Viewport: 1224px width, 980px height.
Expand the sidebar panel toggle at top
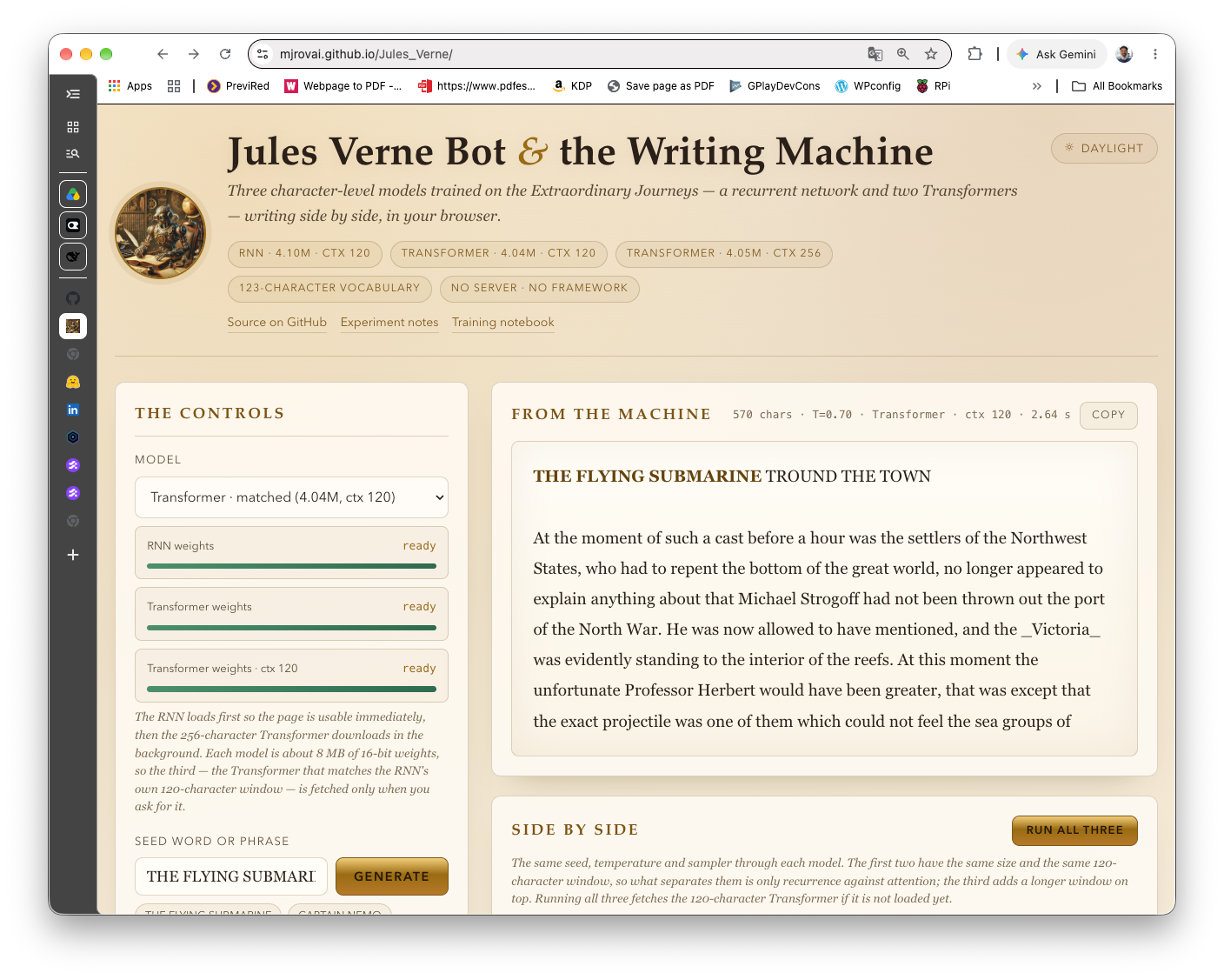click(x=73, y=94)
